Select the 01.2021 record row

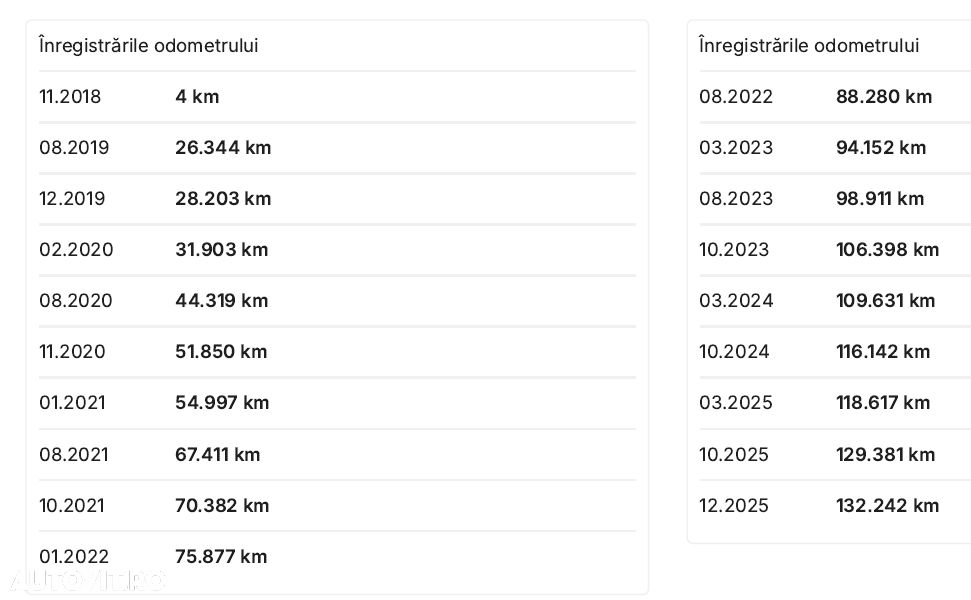337,402
